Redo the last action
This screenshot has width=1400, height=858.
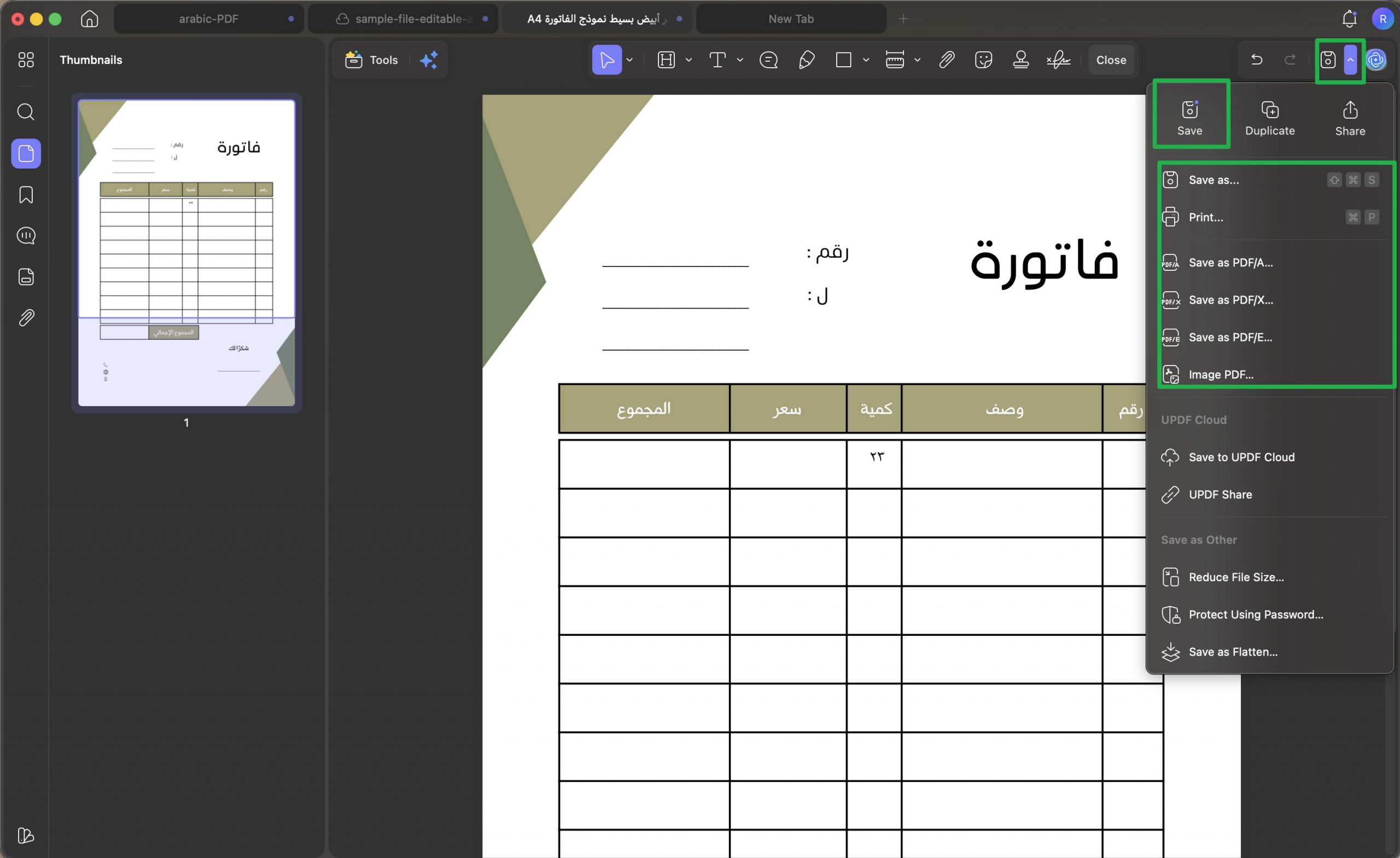1290,60
